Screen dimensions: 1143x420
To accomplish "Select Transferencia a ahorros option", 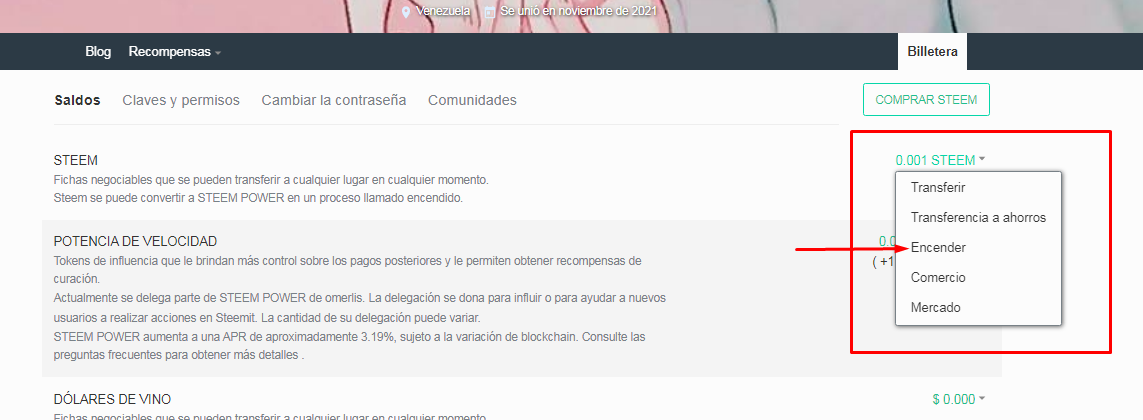I will (978, 217).
